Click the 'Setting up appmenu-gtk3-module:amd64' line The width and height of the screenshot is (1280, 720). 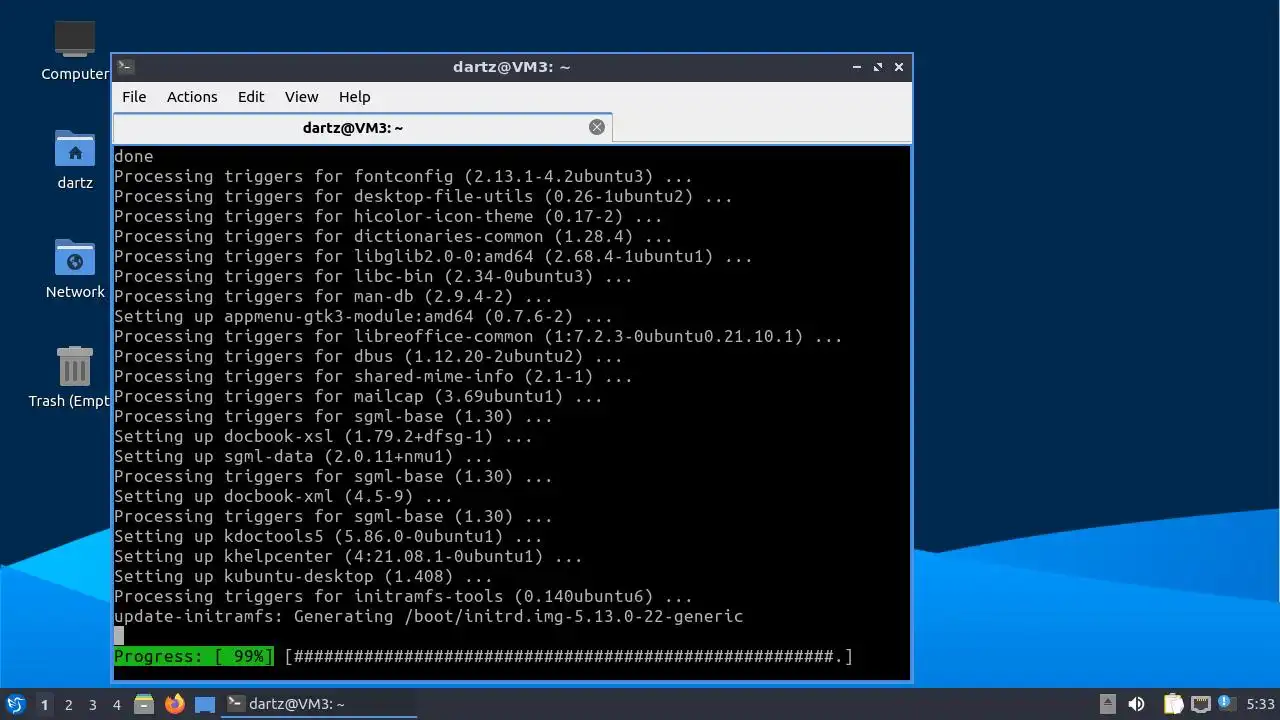[x=363, y=316]
